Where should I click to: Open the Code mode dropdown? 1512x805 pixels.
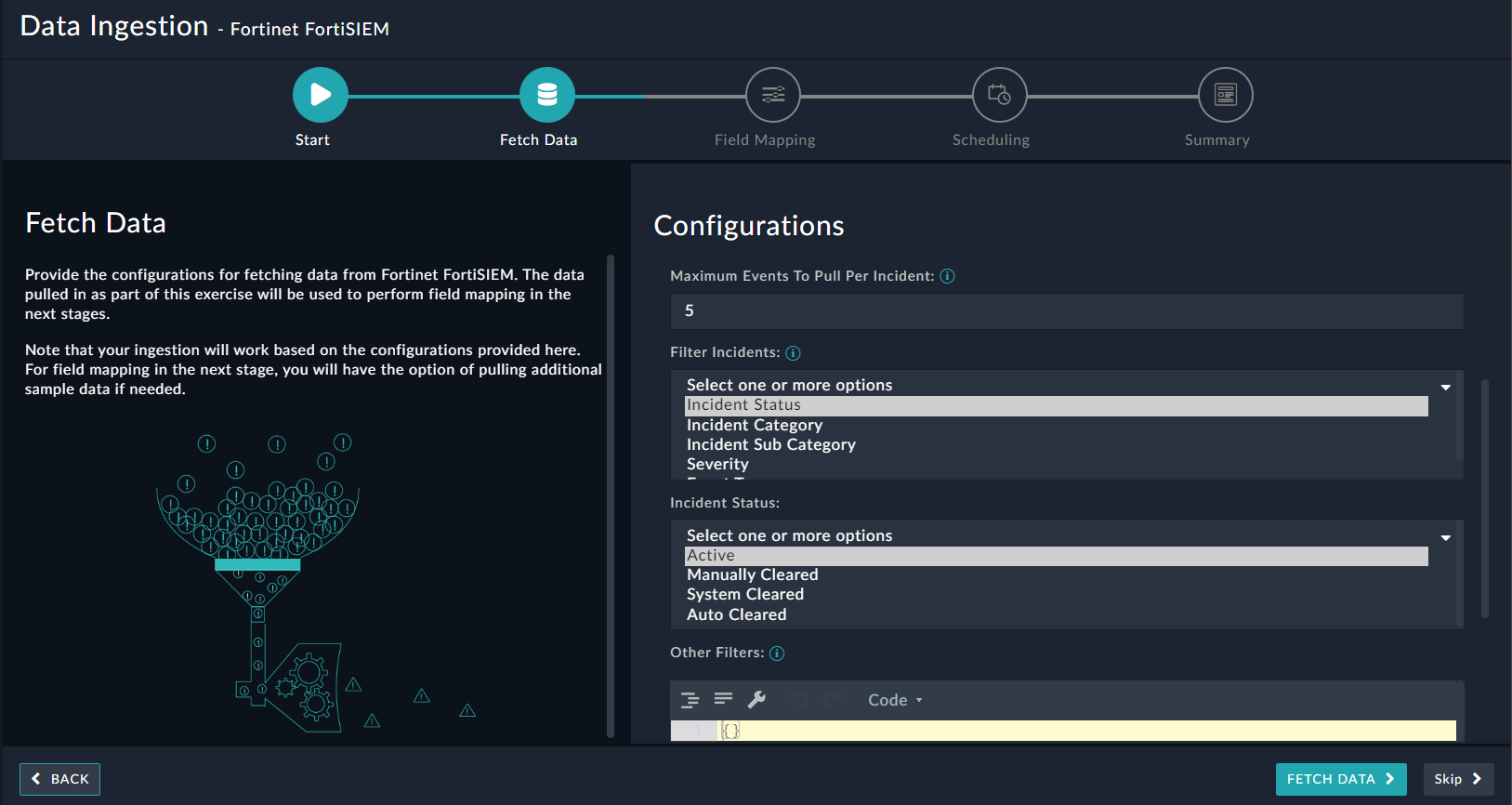click(894, 700)
